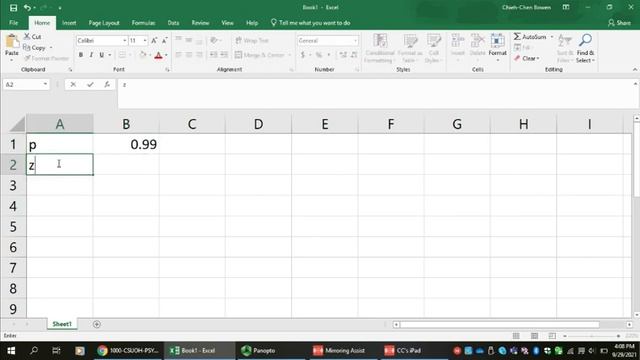Viewport: 640px width, 360px height.
Task: Increase font size with larger A icon
Action: pos(154,40)
